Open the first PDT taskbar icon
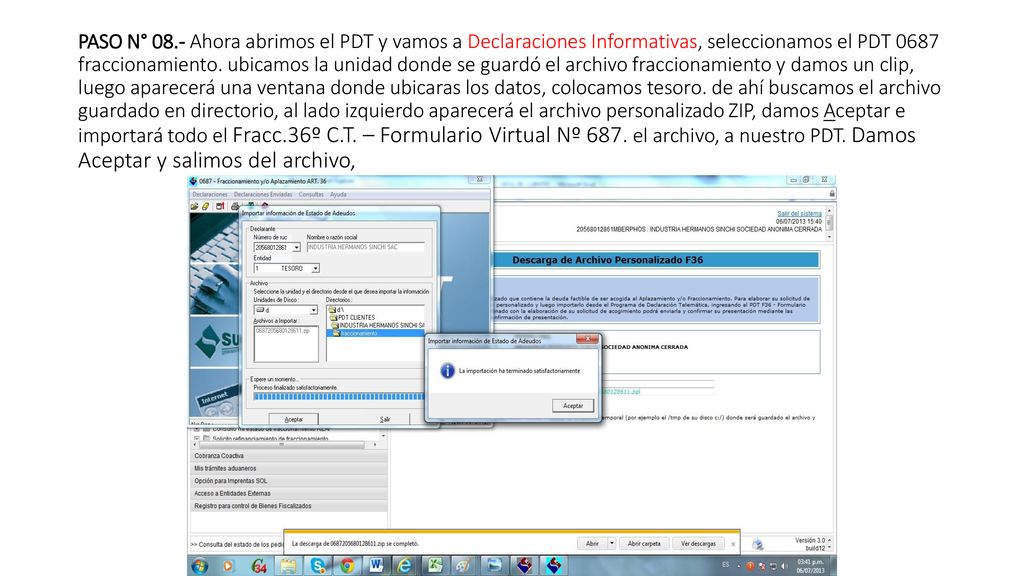This screenshot has height=576, width=1024. [524, 566]
